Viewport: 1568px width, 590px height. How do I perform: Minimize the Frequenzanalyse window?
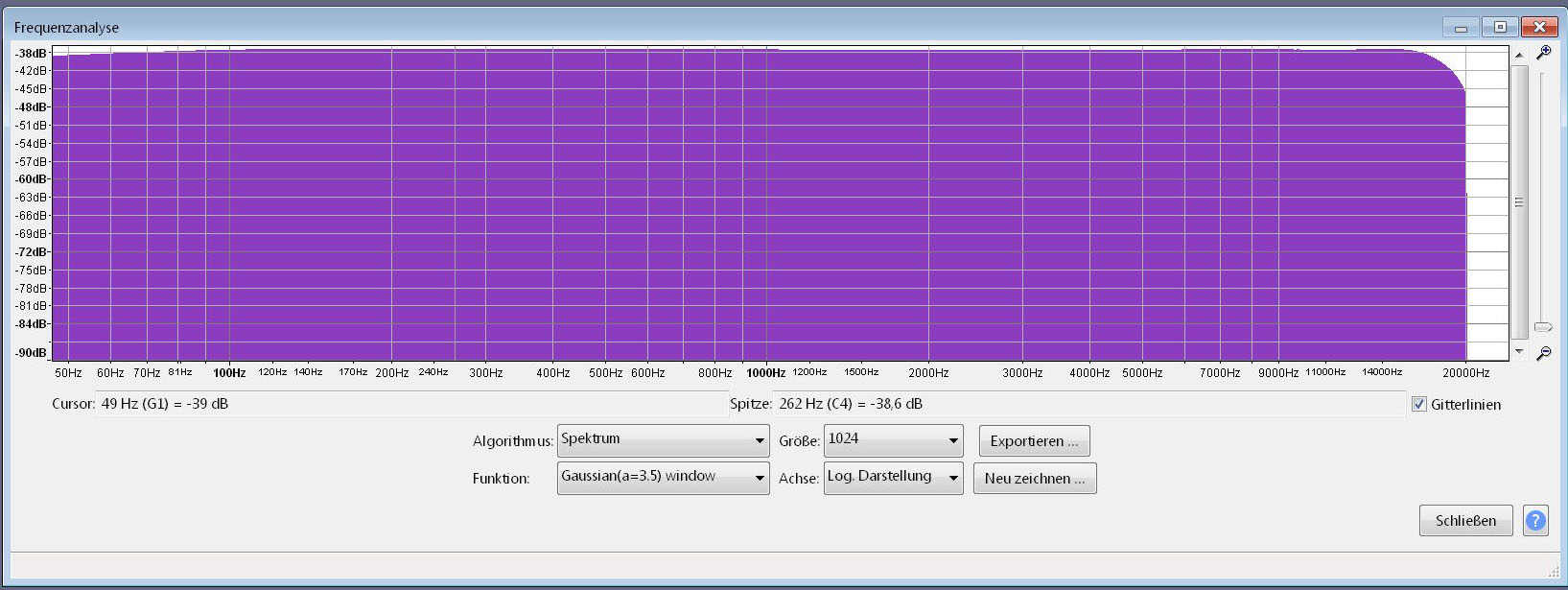coord(1461,27)
